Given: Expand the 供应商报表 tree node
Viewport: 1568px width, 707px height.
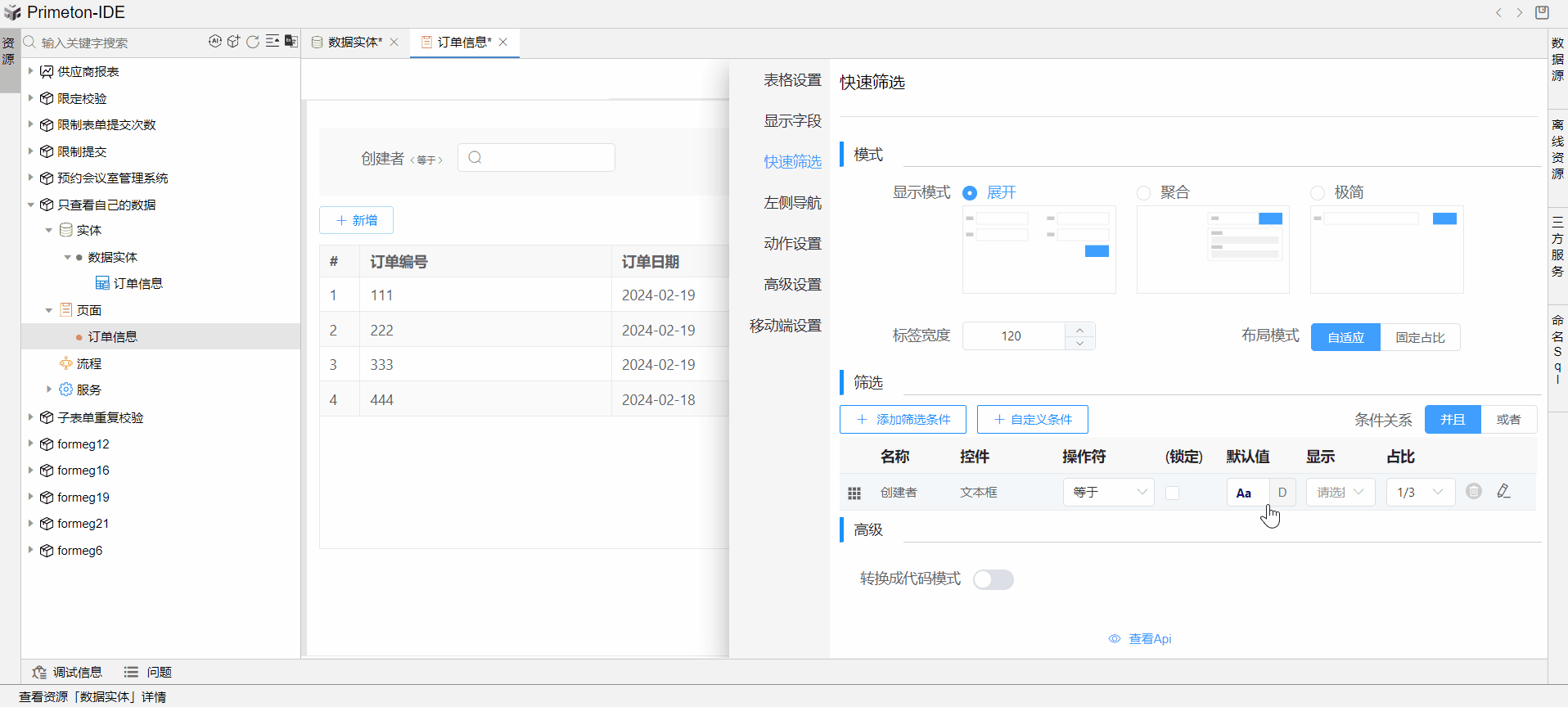Looking at the screenshot, I should pos(31,71).
